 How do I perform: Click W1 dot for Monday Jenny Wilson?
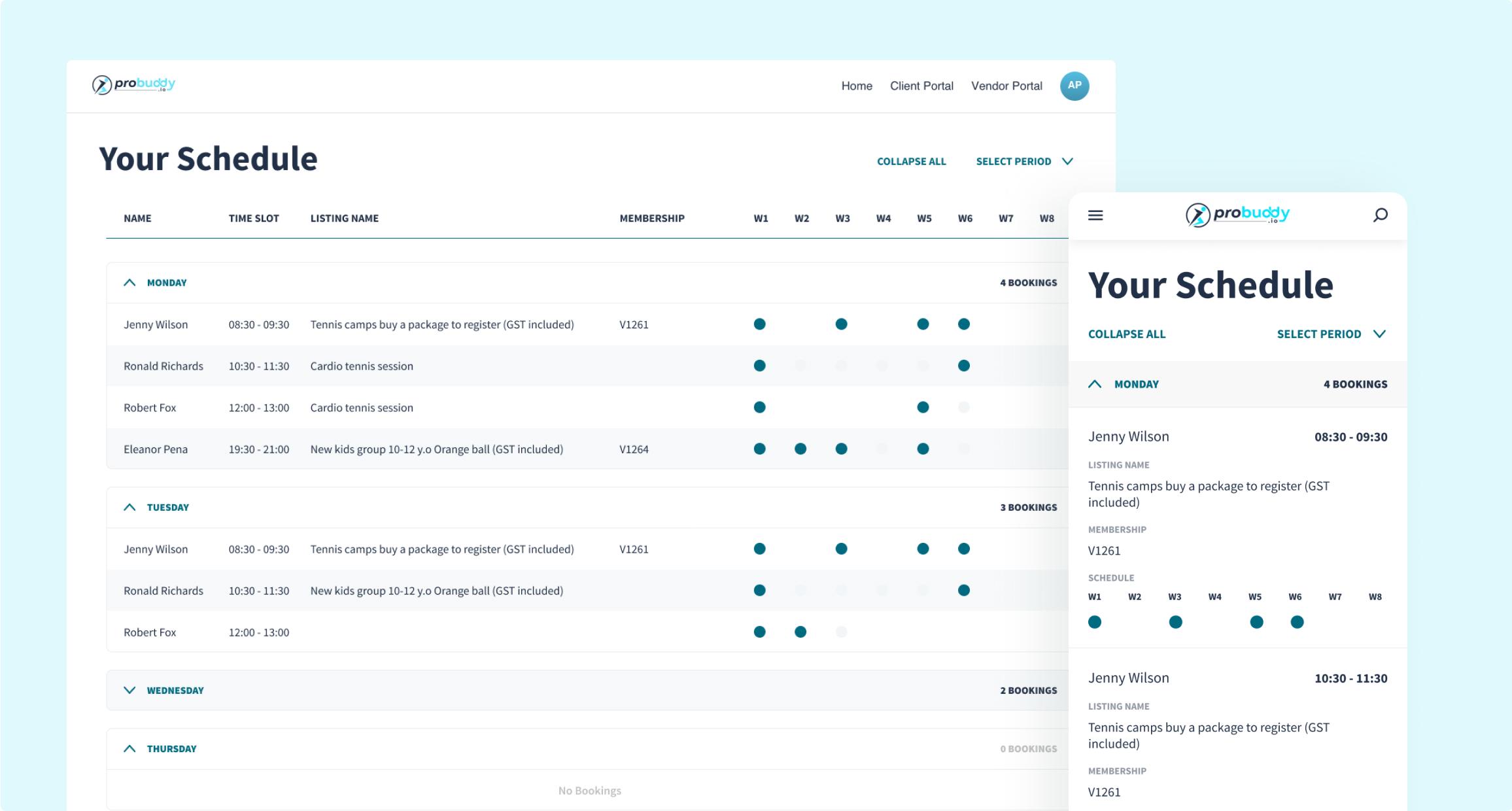pos(759,324)
